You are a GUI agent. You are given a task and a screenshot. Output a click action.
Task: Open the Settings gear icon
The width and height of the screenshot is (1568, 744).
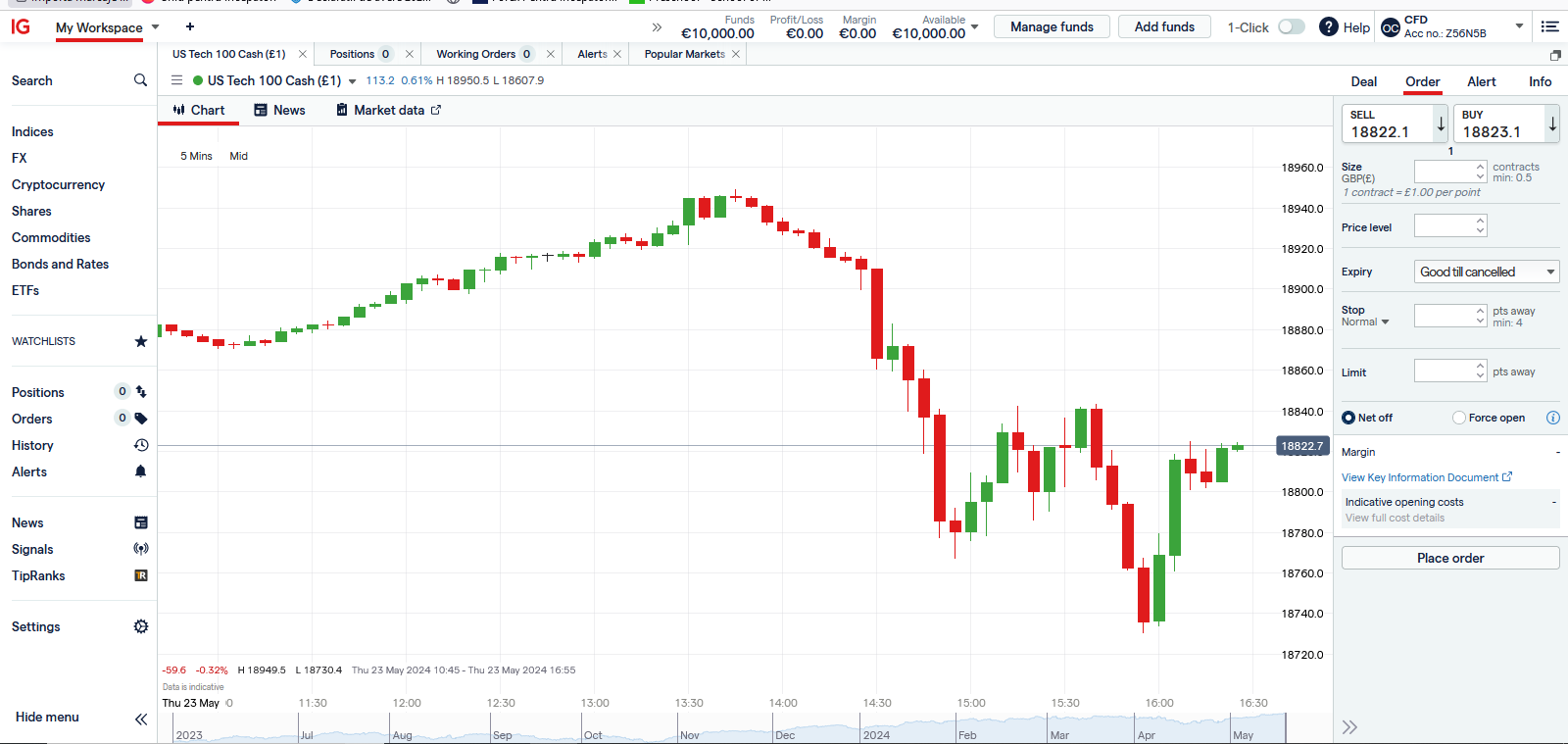coord(141,626)
